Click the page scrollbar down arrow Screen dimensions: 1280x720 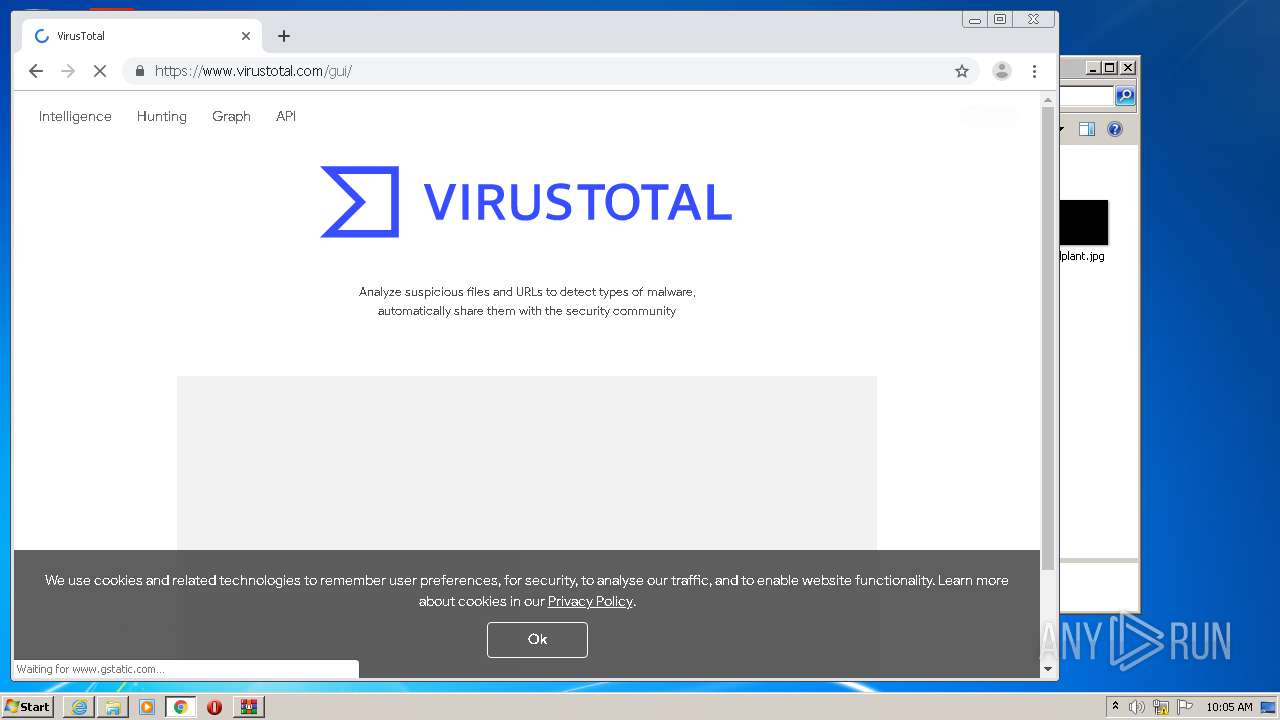(x=1048, y=669)
